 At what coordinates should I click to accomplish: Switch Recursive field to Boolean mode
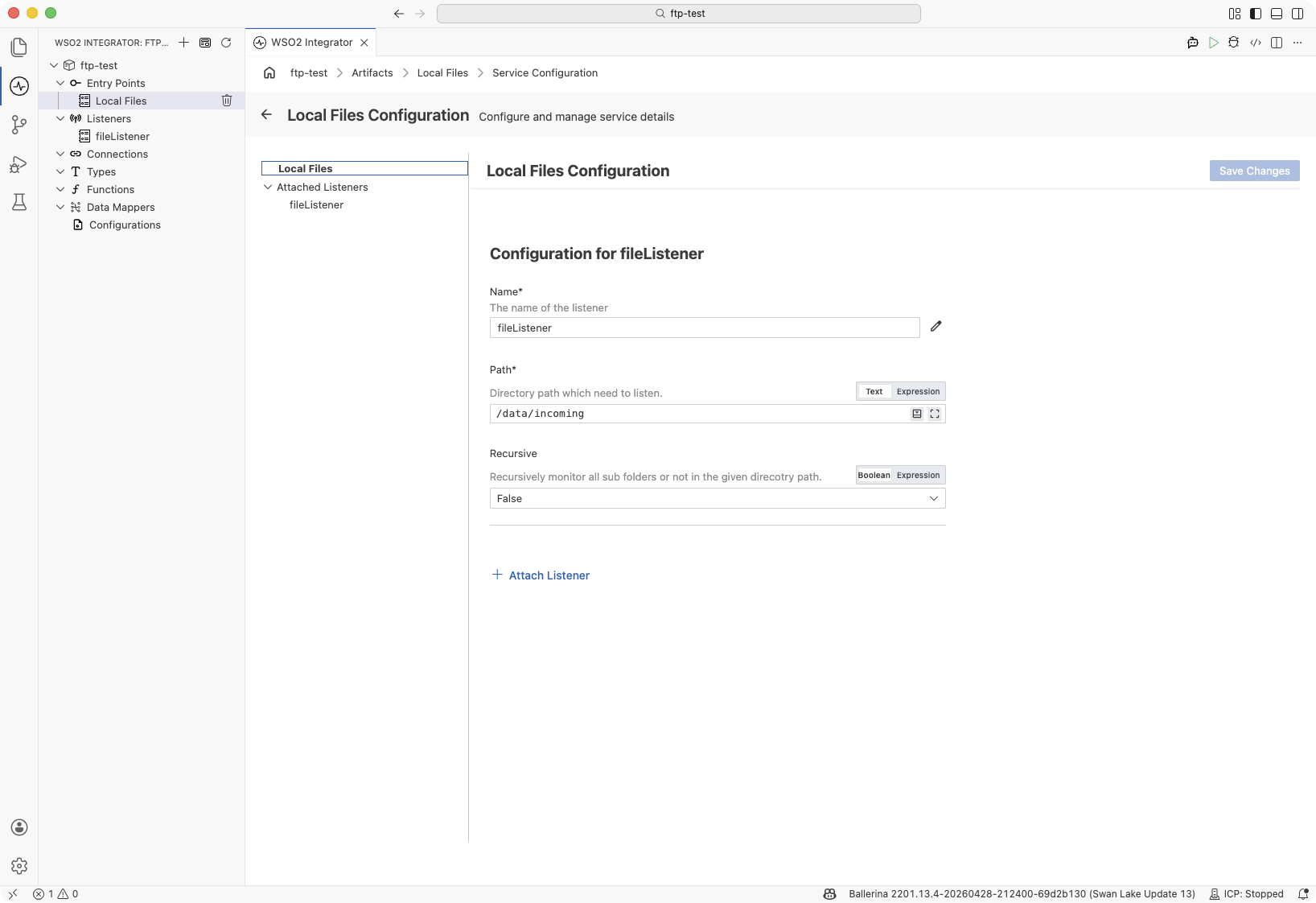[874, 475]
